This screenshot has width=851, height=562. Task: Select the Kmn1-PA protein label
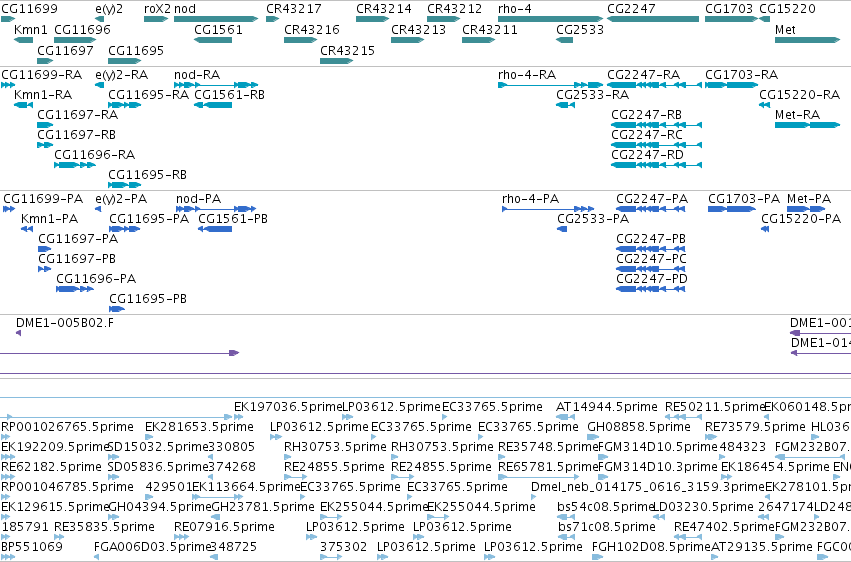pos(49,219)
